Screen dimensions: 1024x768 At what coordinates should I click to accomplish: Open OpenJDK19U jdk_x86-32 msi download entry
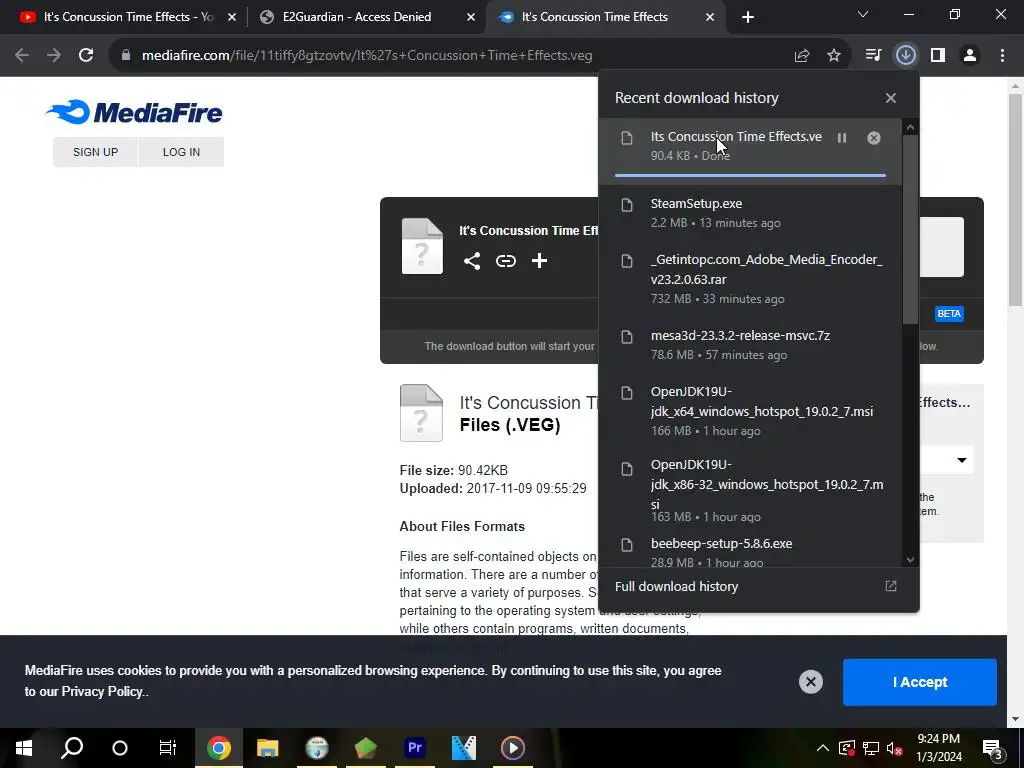750,490
